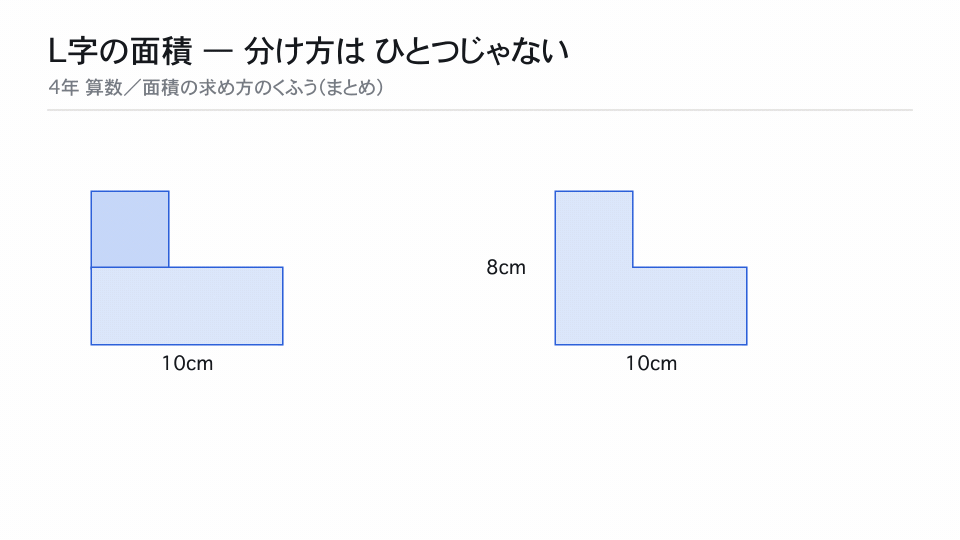This screenshot has width=960, height=540.
Task: Select the slide title L字の面積
Action: (x=120, y=51)
